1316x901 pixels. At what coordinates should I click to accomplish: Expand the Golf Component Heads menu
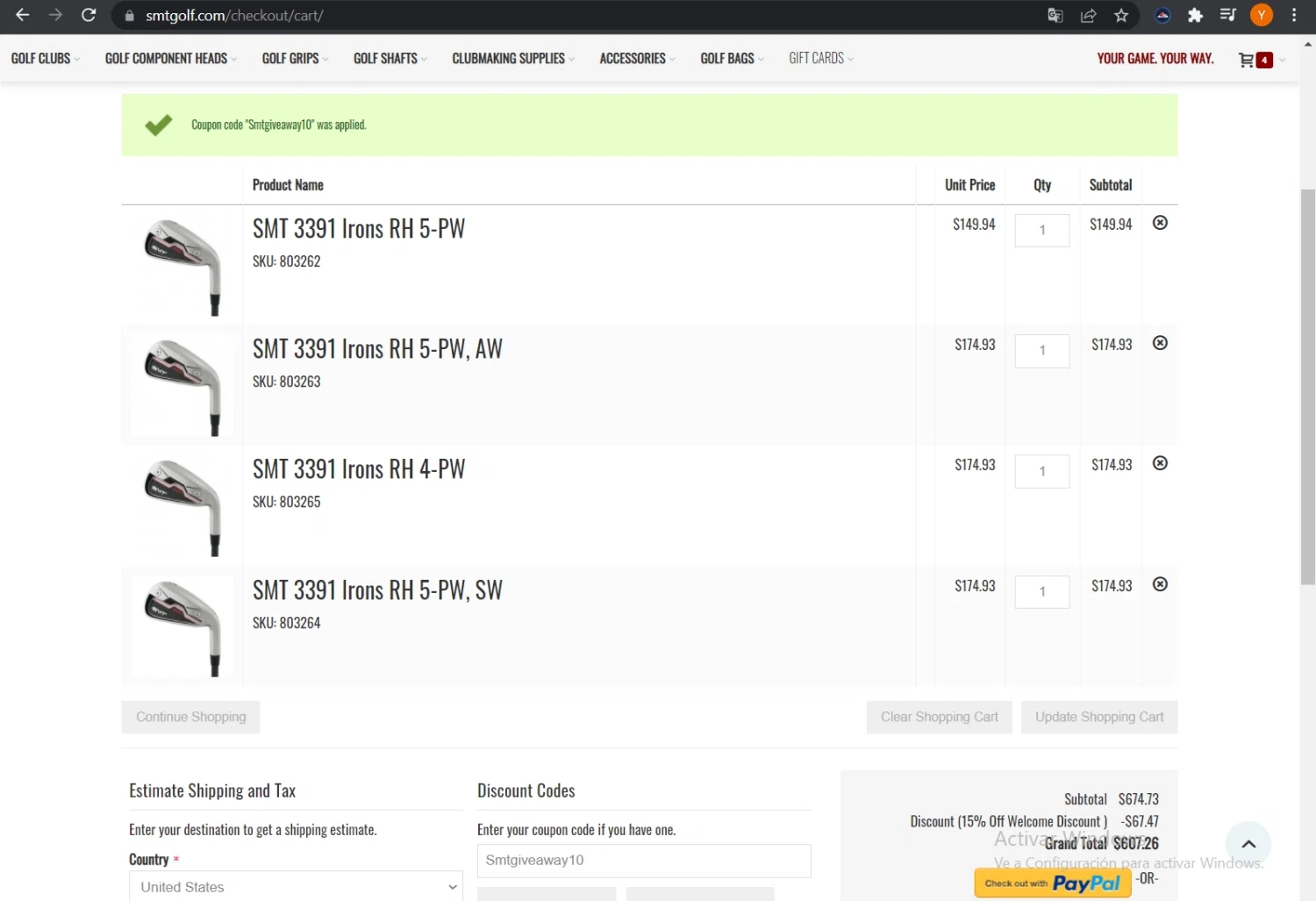[171, 59]
